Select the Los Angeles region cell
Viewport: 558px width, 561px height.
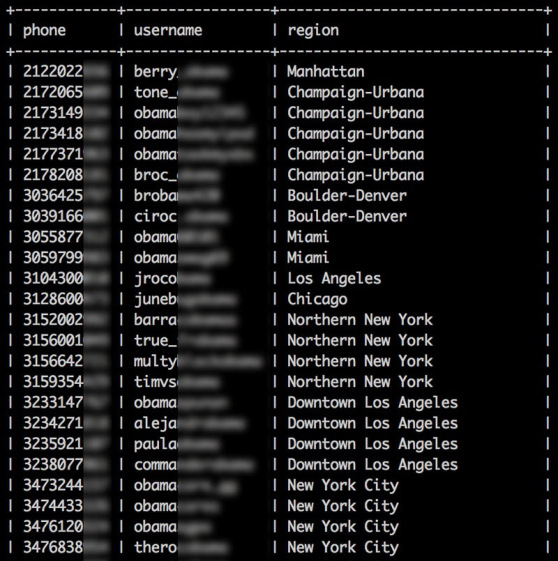click(334, 279)
